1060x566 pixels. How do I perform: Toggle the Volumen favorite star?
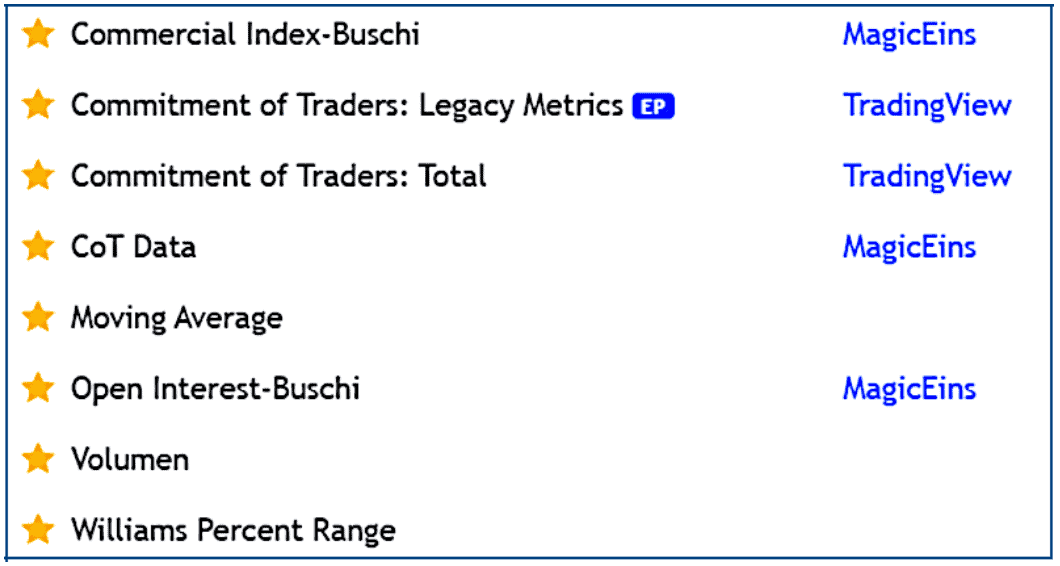pos(38,460)
